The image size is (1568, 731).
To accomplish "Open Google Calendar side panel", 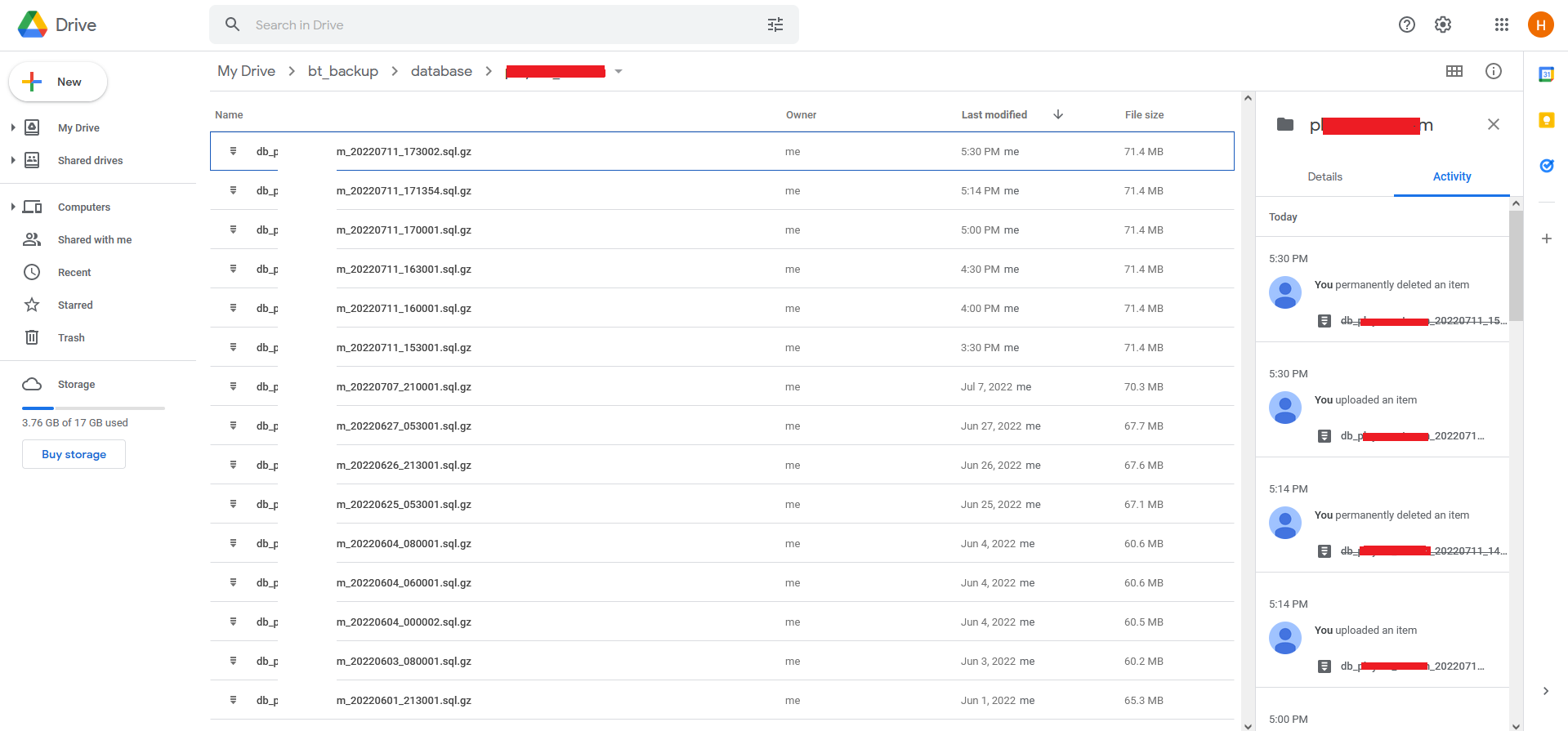I will [x=1546, y=74].
